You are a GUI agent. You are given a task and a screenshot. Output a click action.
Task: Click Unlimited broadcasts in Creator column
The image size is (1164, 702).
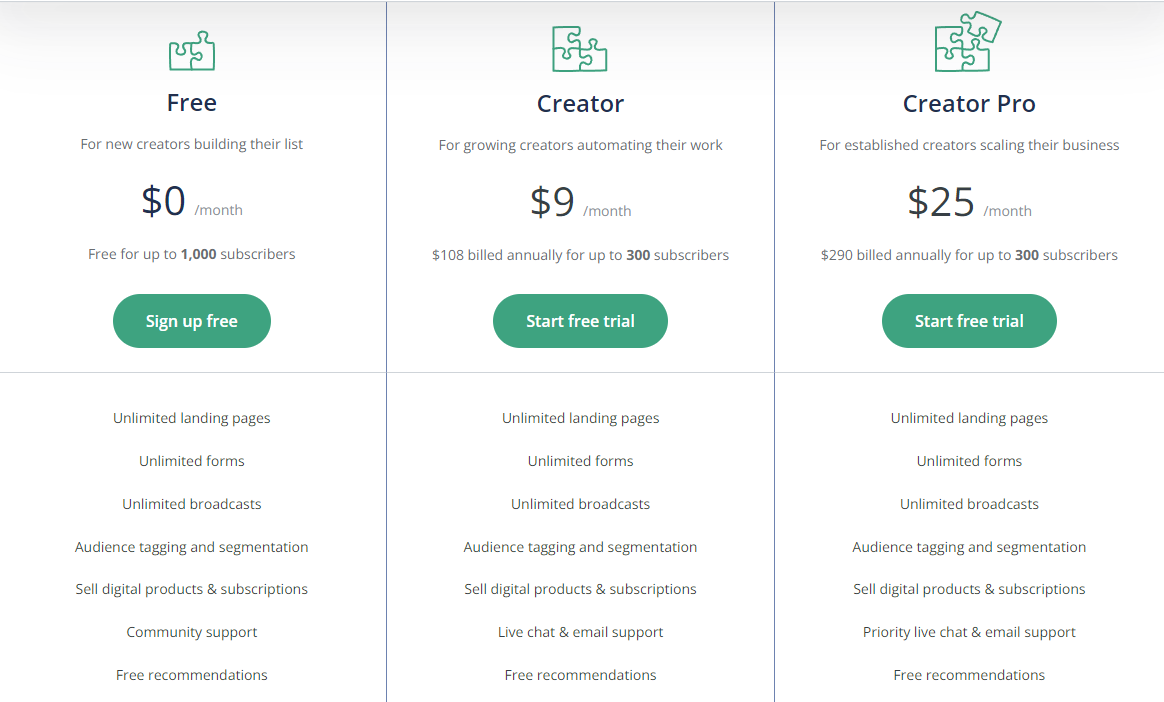click(581, 504)
